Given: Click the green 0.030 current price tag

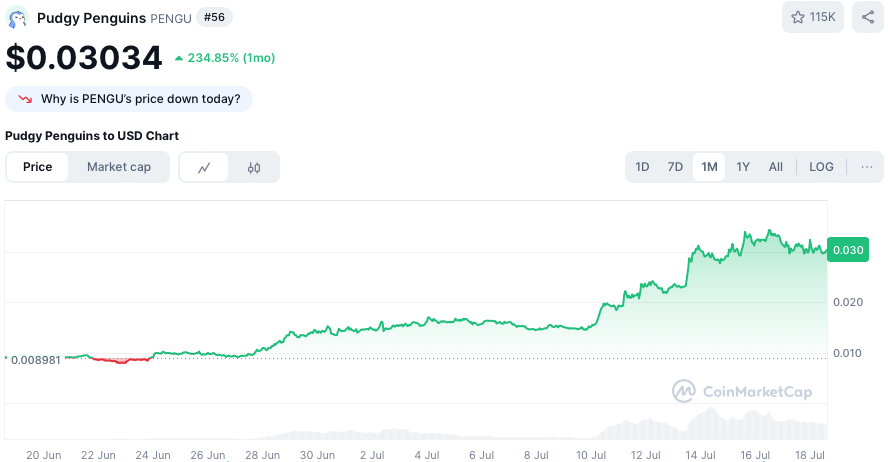Looking at the screenshot, I should coord(848,250).
